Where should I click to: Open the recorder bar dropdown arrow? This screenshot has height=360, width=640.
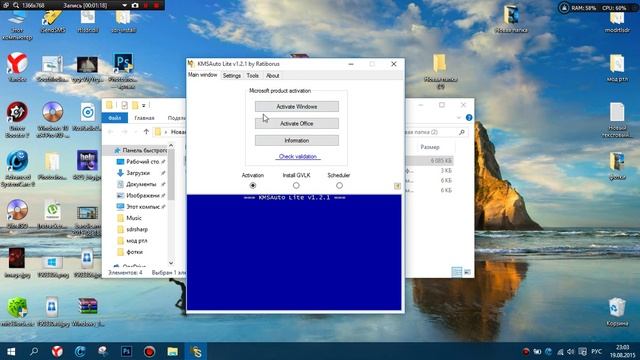124,5
